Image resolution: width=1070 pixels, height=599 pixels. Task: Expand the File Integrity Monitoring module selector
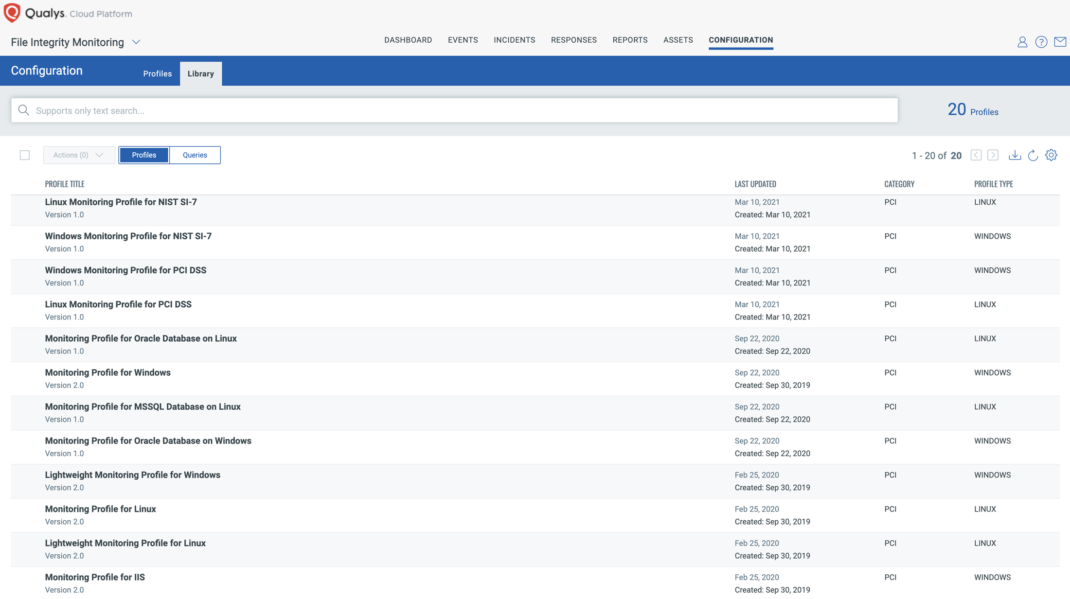coord(136,42)
